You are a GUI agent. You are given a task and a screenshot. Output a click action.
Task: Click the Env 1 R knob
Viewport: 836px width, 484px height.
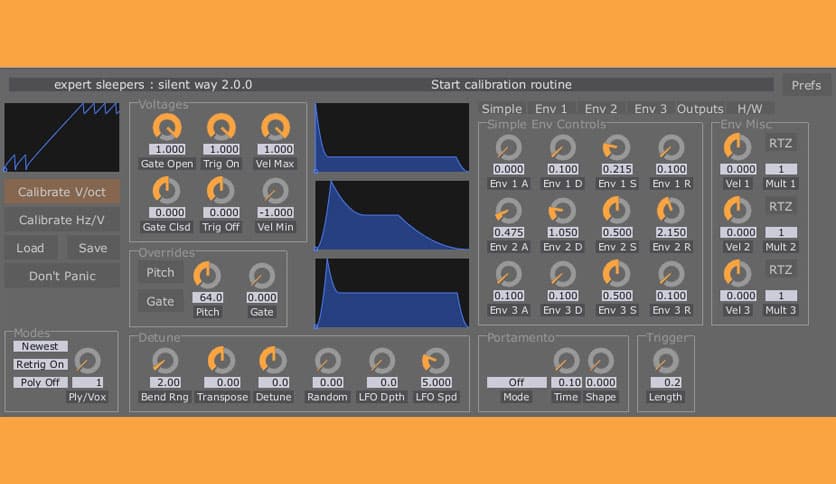(671, 148)
